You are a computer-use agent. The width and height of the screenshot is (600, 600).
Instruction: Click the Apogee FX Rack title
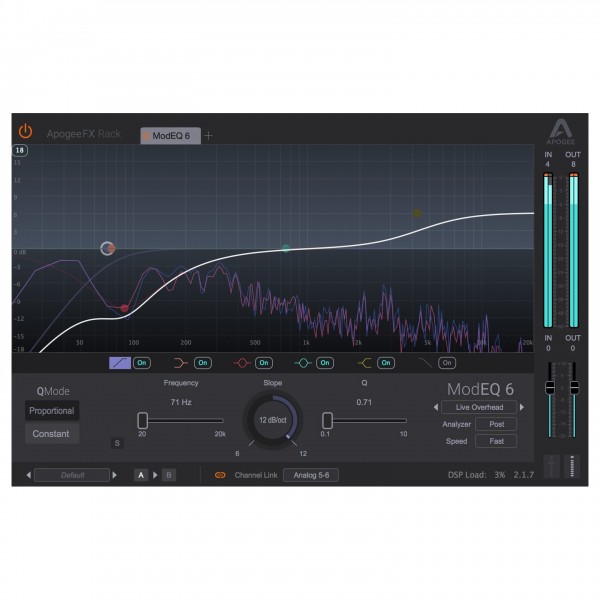click(x=83, y=134)
